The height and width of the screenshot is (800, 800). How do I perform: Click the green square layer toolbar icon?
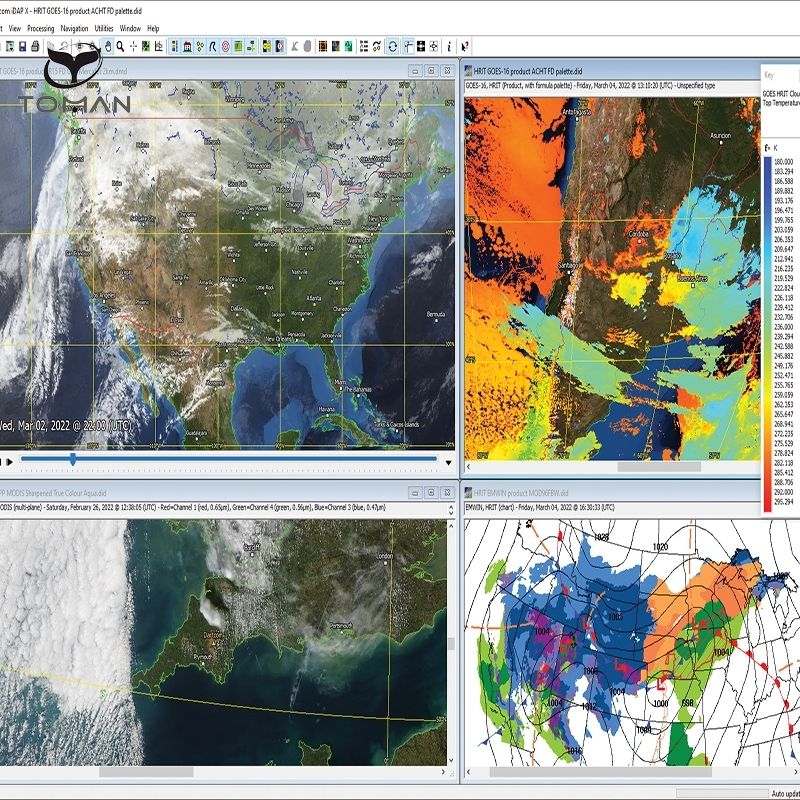click(238, 47)
